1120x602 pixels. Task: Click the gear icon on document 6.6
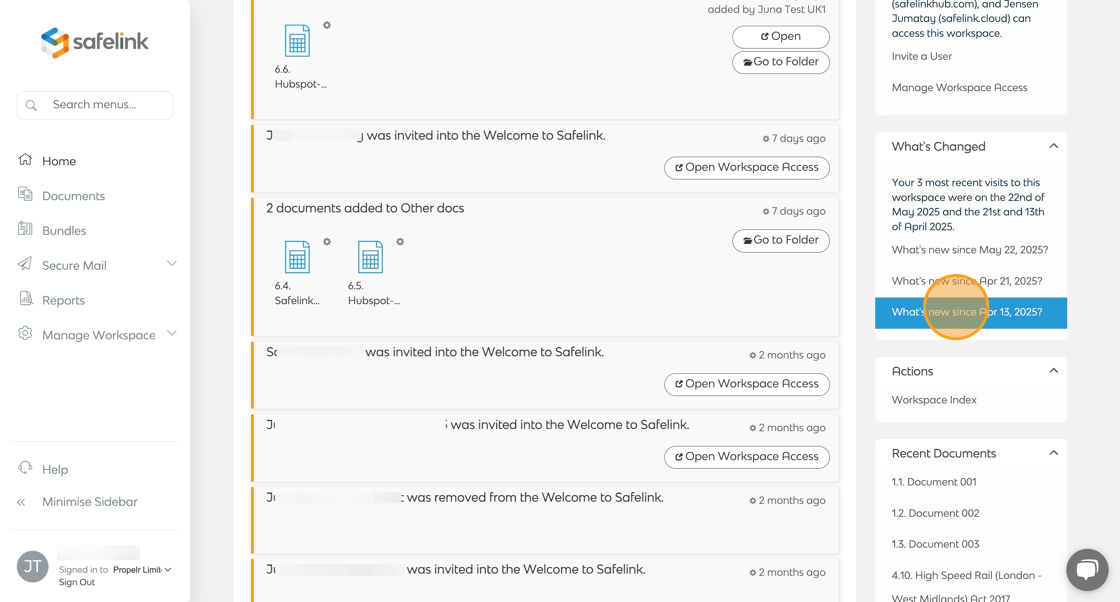tap(327, 25)
